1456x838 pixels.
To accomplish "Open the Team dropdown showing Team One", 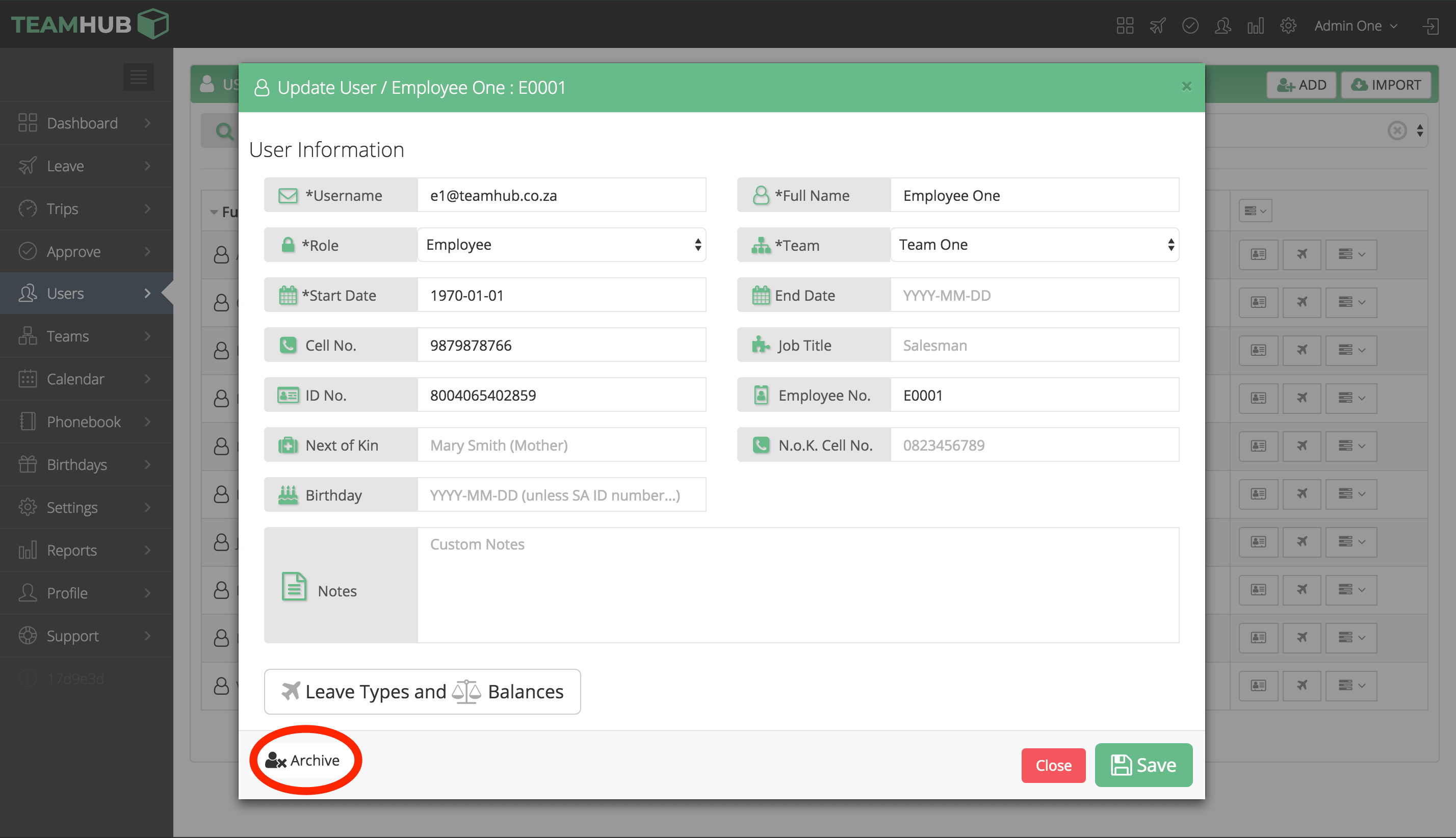I will (x=1034, y=245).
